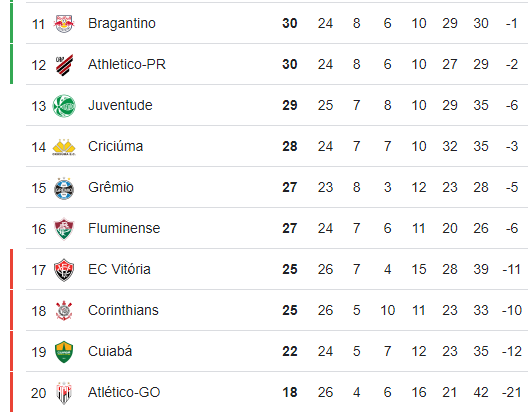Click the EC Vitória red-black crest
The image size is (528, 413).
(64, 270)
